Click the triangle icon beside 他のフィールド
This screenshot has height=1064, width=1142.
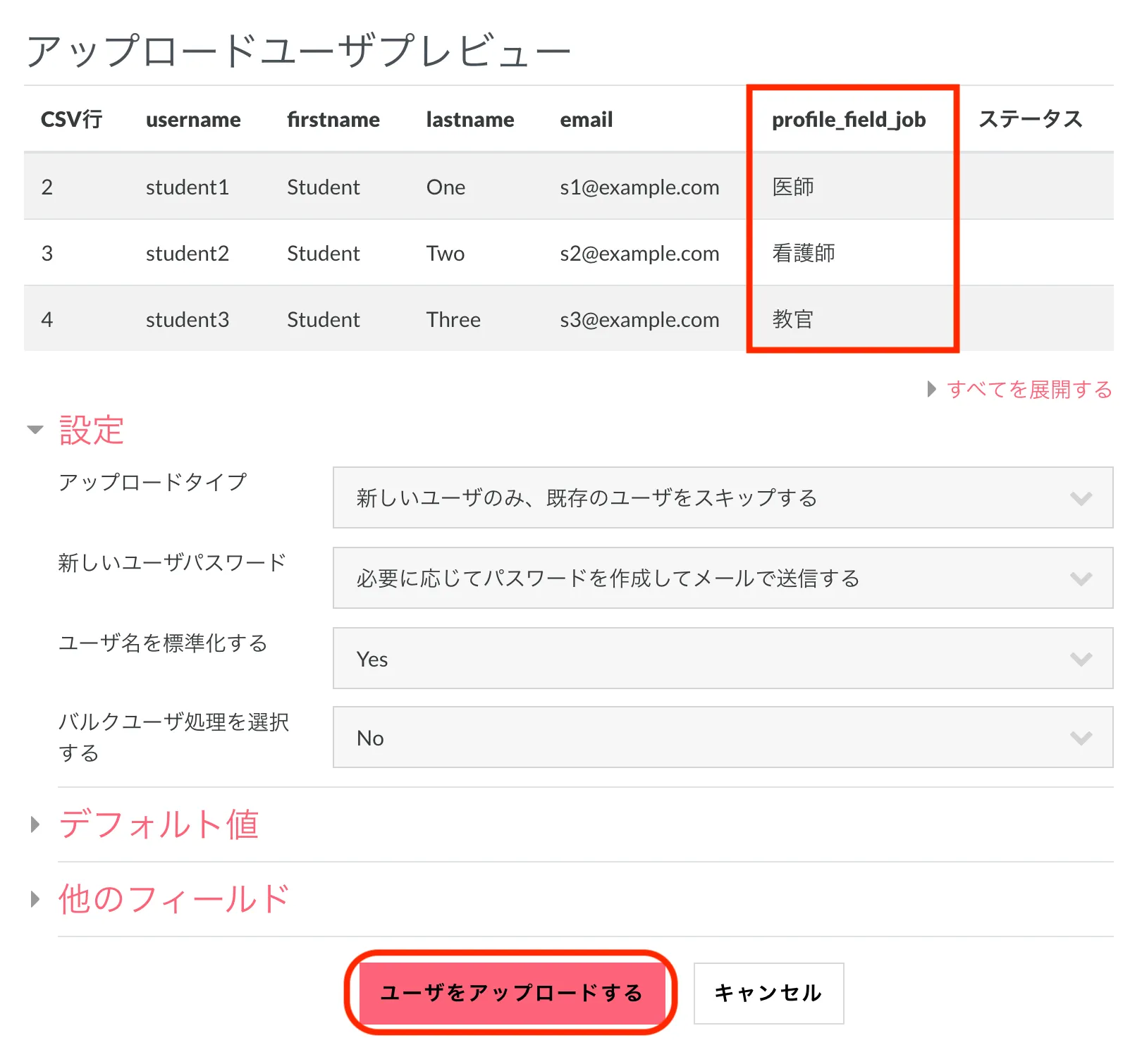click(x=35, y=898)
